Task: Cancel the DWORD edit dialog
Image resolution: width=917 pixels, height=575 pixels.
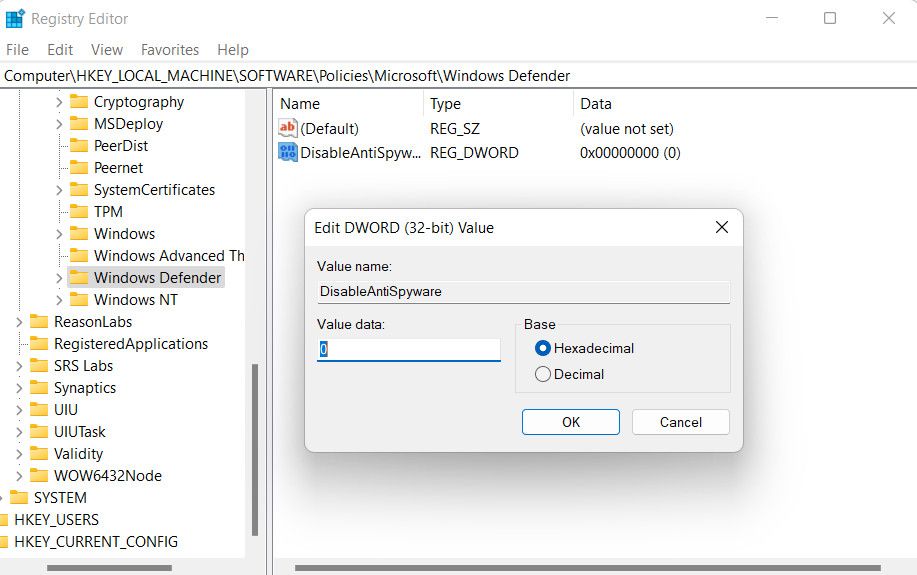Action: click(681, 422)
